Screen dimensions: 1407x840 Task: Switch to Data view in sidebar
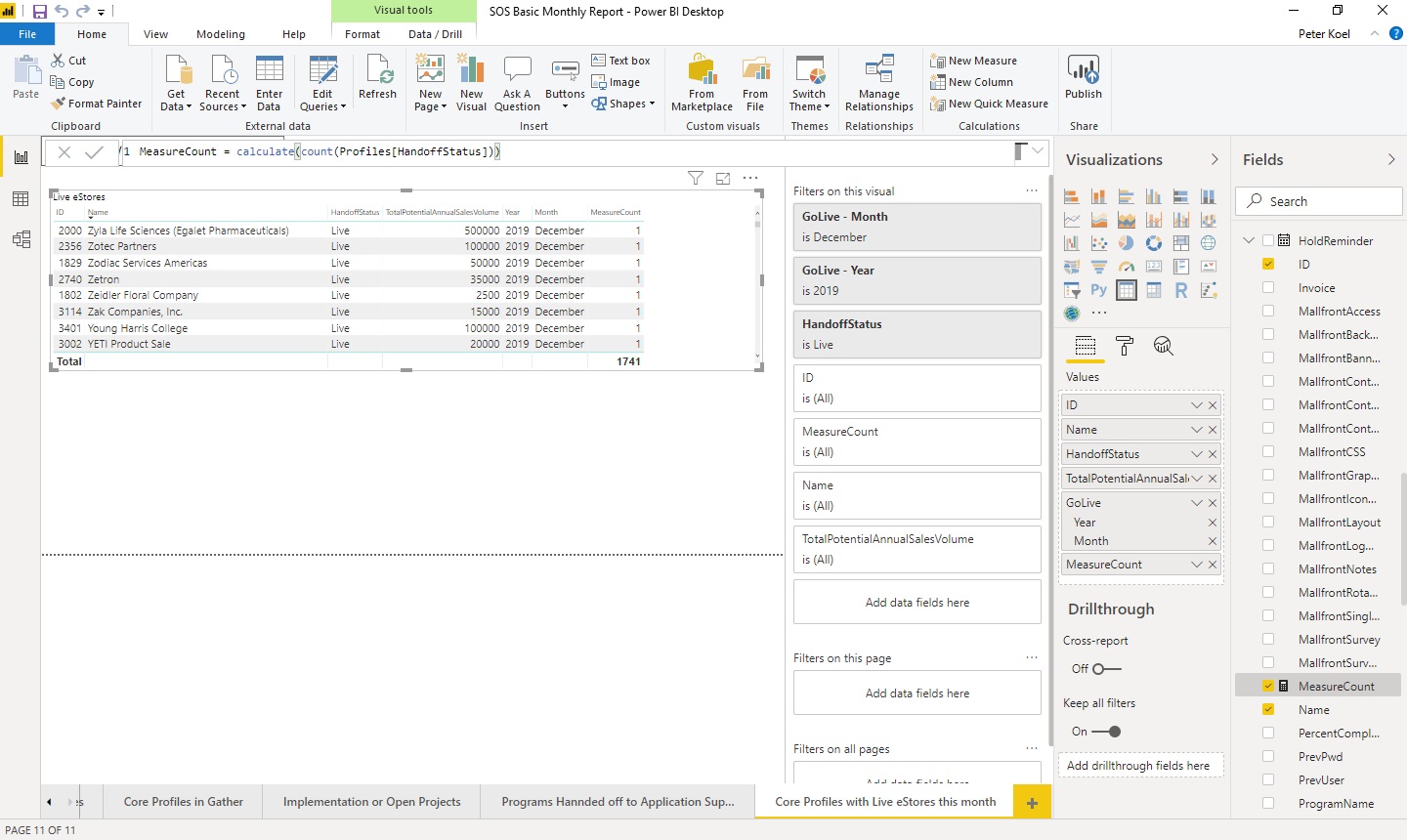[x=21, y=199]
